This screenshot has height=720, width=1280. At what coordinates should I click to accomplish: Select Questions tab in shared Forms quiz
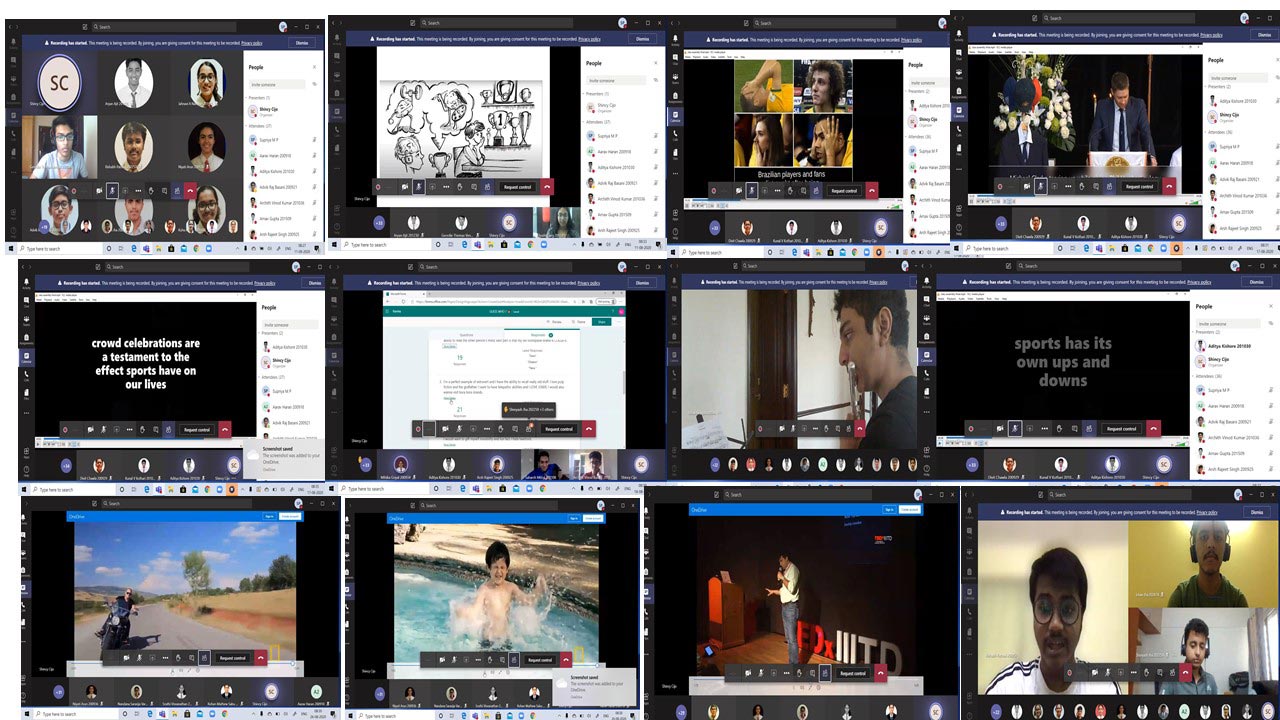click(466, 335)
